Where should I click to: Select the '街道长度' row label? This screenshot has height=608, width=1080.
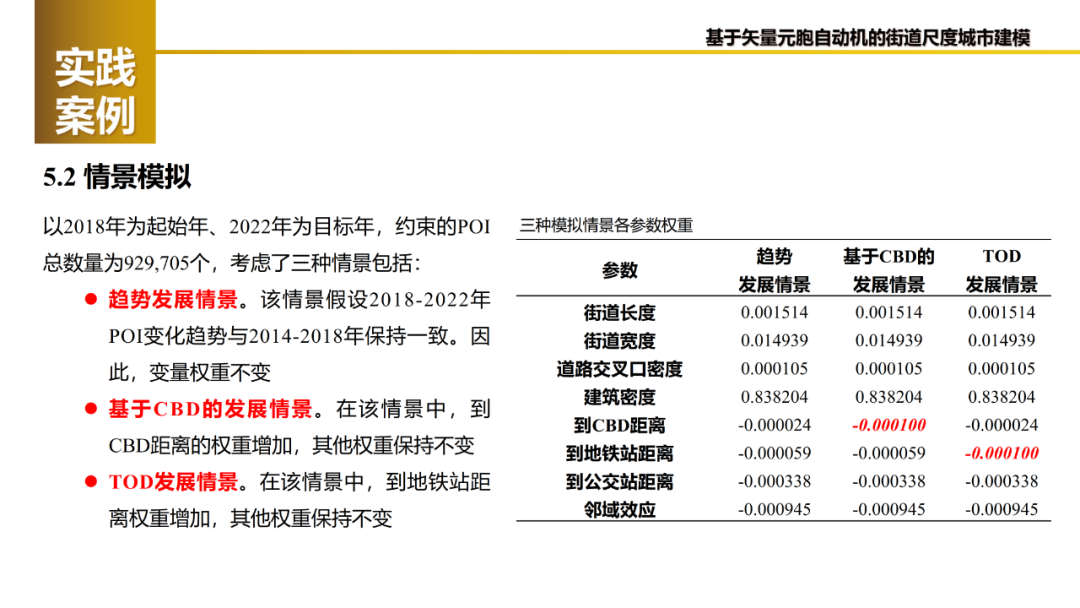[x=619, y=313]
